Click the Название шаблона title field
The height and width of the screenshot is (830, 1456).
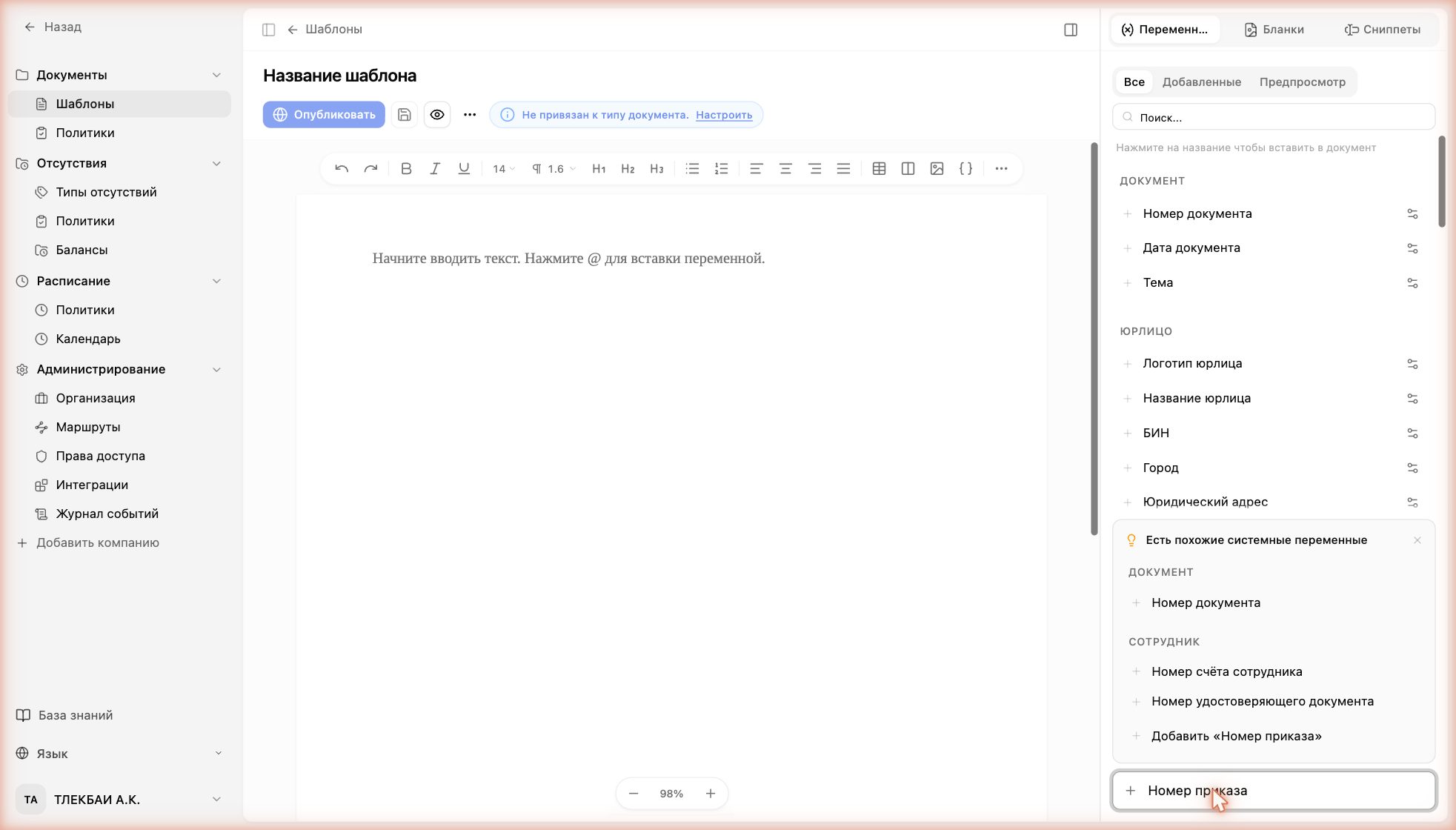coord(339,76)
